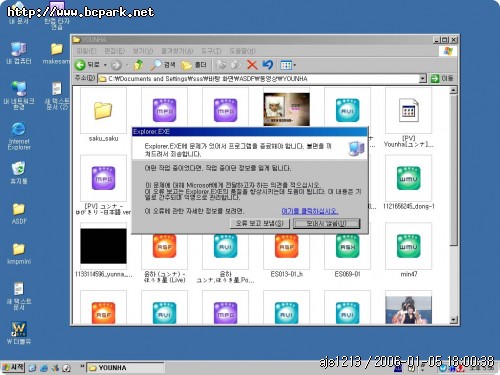500x375 pixels.
Task: Click the YOUNHA taskbar button
Action: (x=125, y=368)
